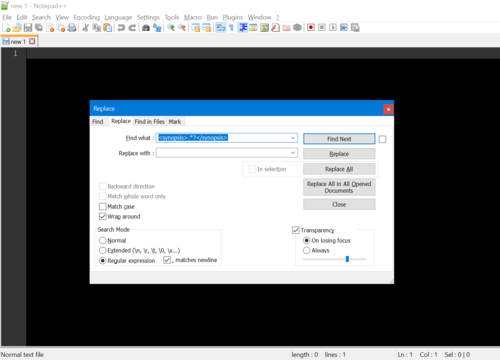
Task: Toggle the Word Wrap toolbar icon
Action: tap(221, 28)
